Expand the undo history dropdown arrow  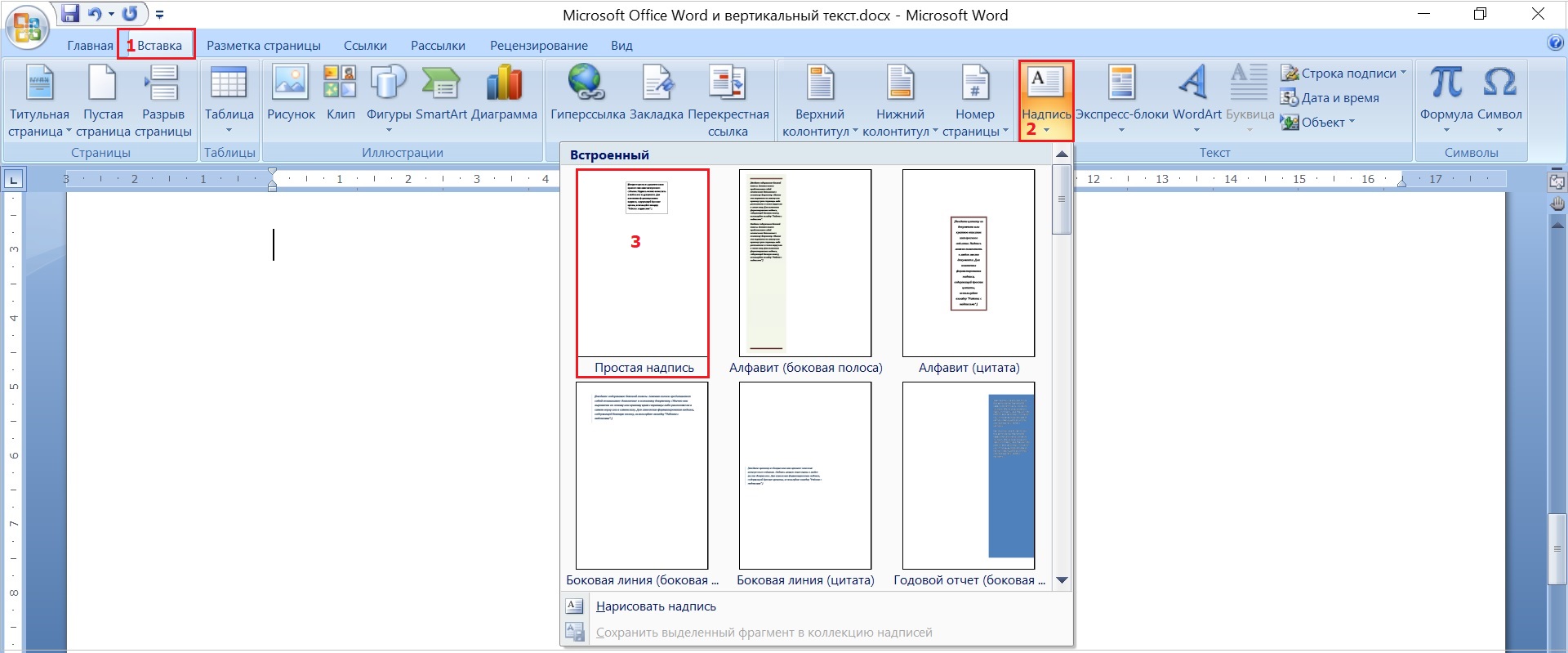coord(111,14)
